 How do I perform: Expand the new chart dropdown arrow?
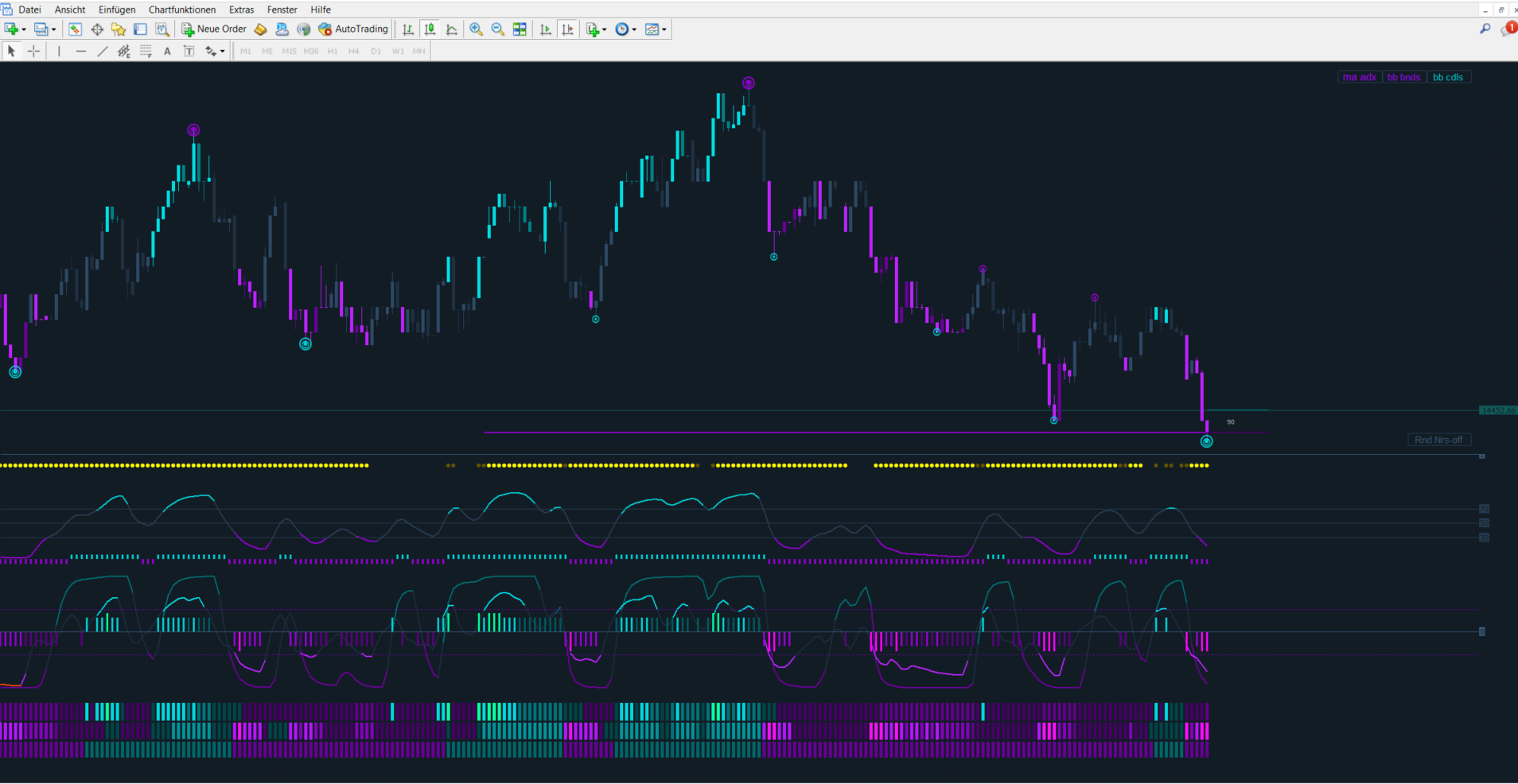24,29
